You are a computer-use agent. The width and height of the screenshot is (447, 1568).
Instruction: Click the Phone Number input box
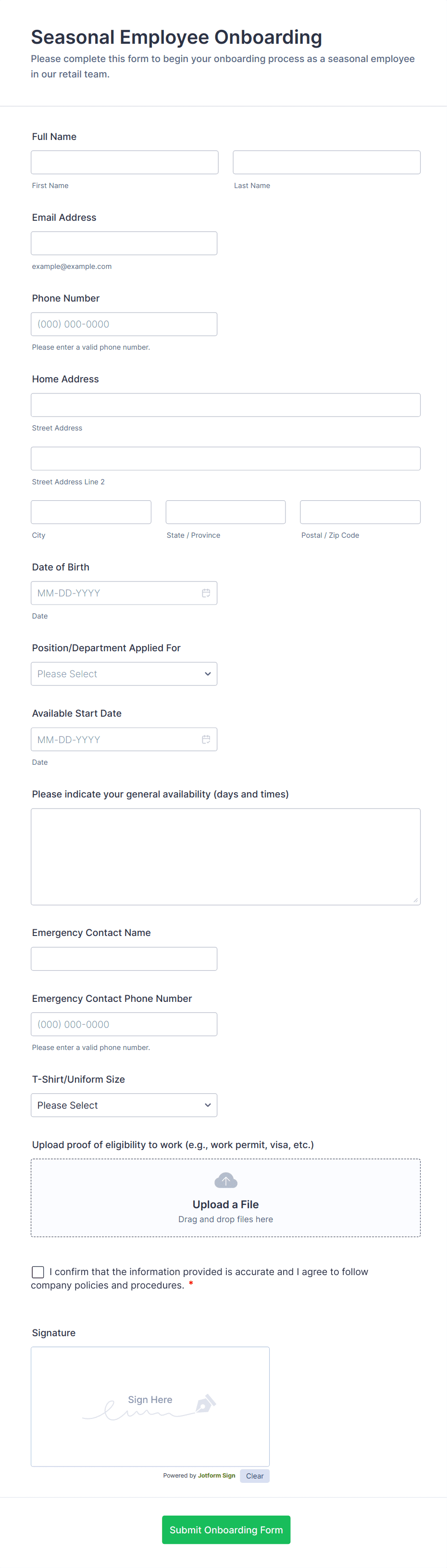point(124,324)
